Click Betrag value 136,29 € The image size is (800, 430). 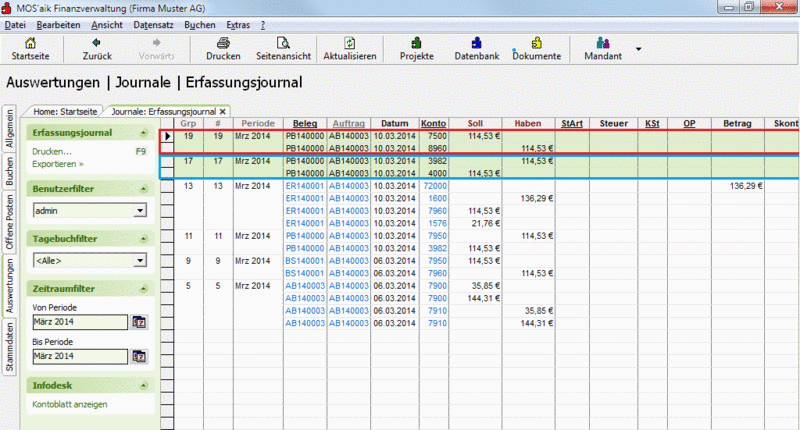click(x=746, y=186)
